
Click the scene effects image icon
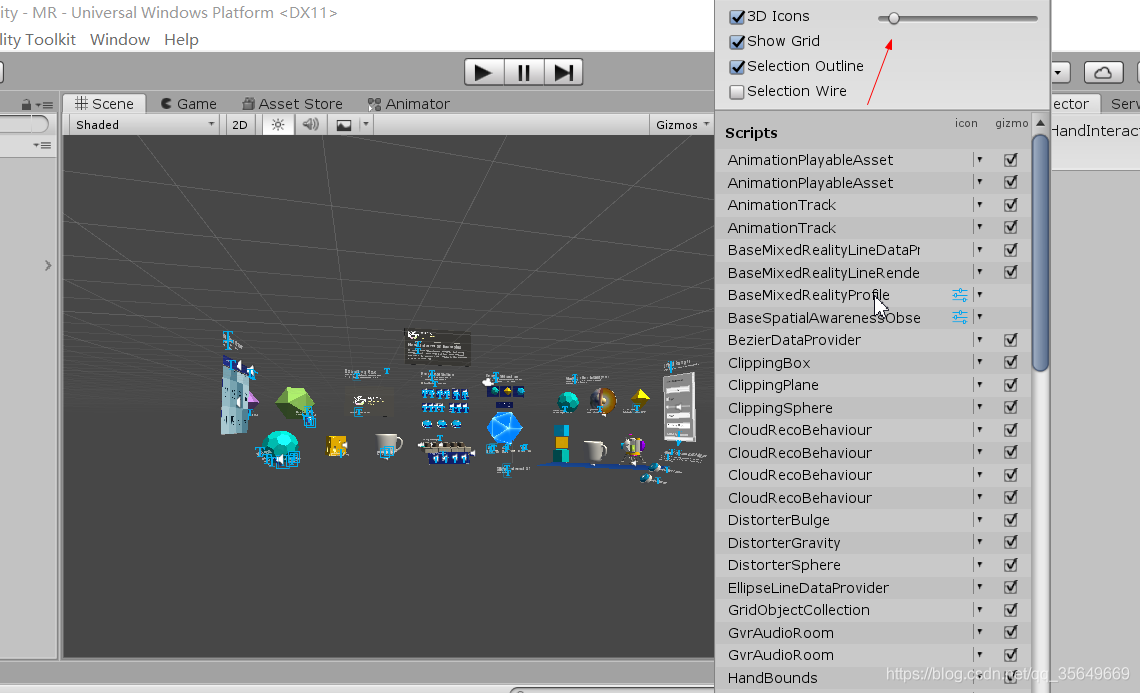[x=344, y=125]
